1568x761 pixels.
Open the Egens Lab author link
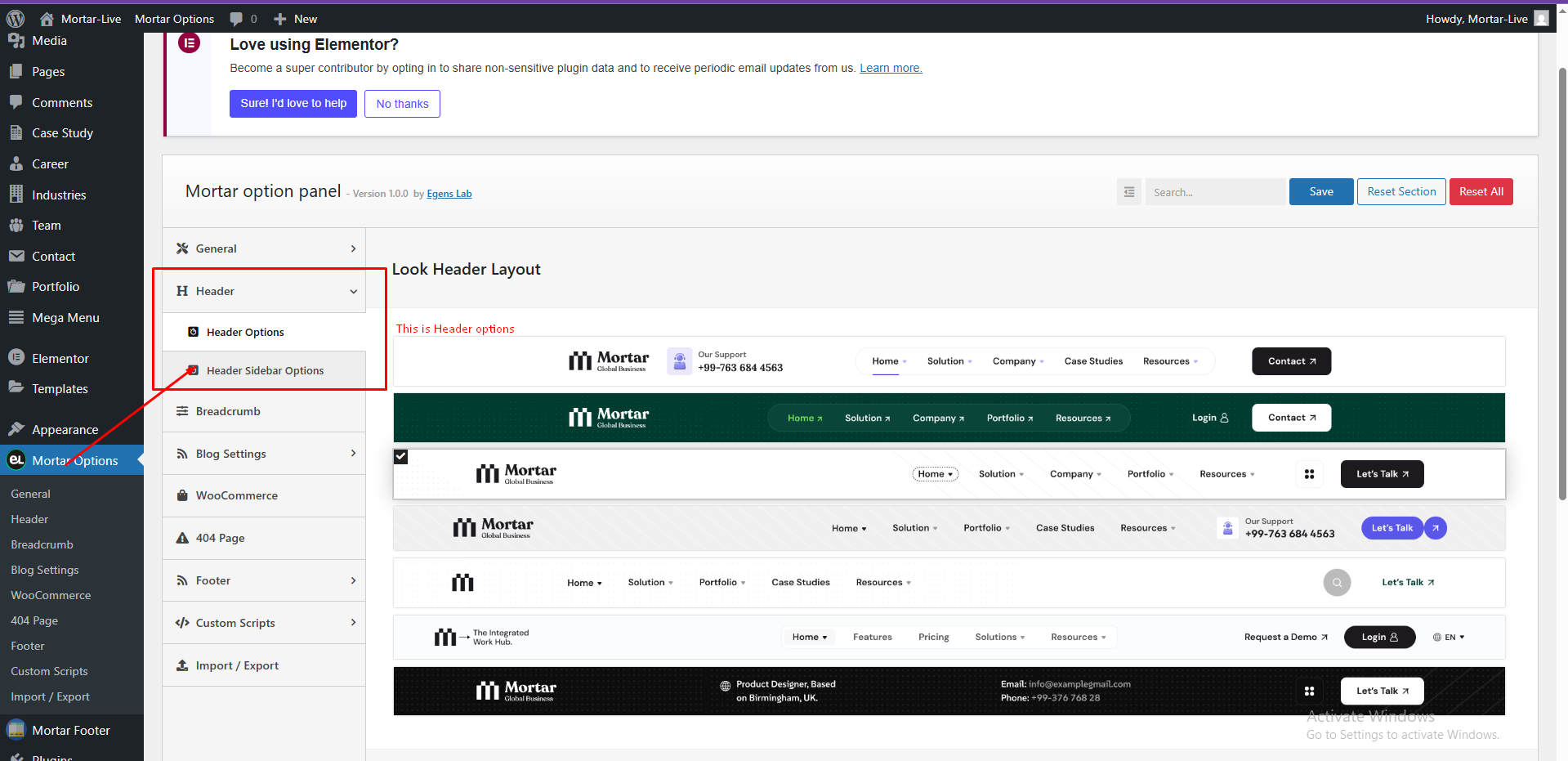tap(449, 194)
